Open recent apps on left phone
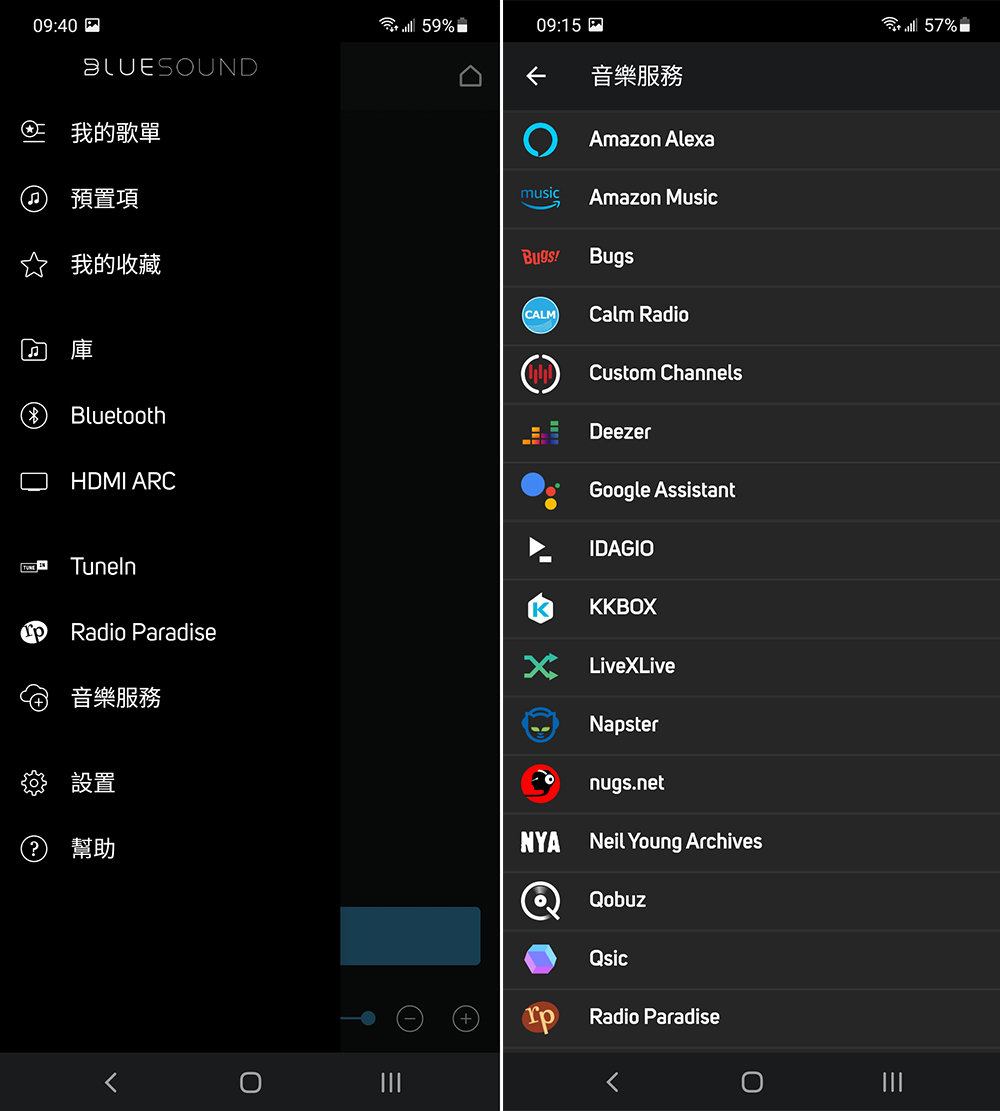Viewport: 1000px width, 1111px height. pos(391,1082)
